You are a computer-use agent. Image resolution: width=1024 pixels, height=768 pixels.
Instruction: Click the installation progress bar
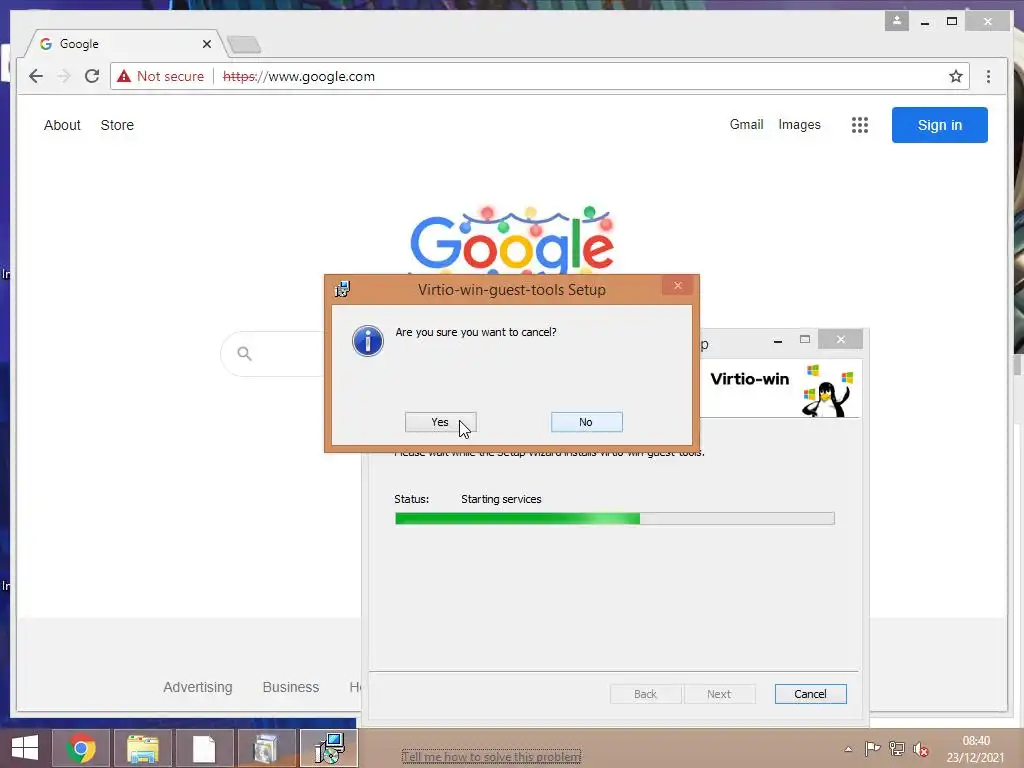click(615, 519)
